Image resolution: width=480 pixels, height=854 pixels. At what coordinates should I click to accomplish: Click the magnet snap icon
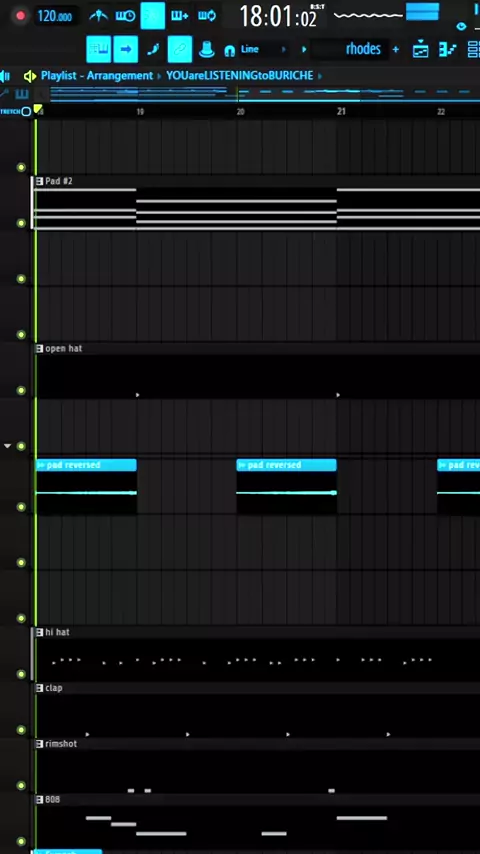coord(229,51)
